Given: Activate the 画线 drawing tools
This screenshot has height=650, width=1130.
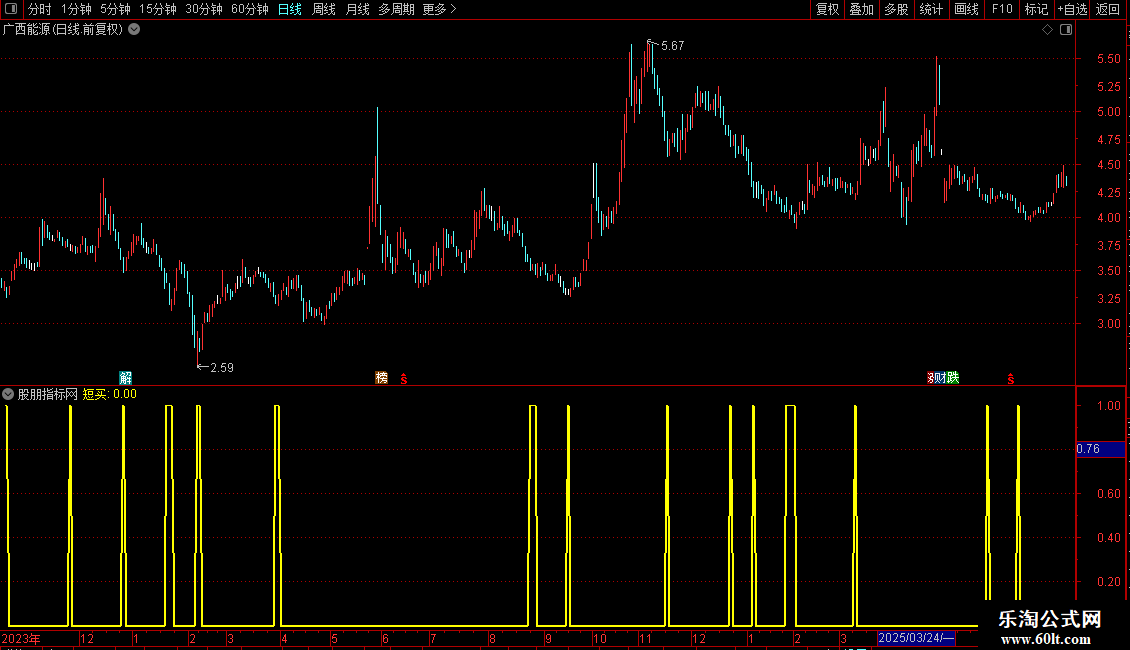Looking at the screenshot, I should [x=966, y=9].
